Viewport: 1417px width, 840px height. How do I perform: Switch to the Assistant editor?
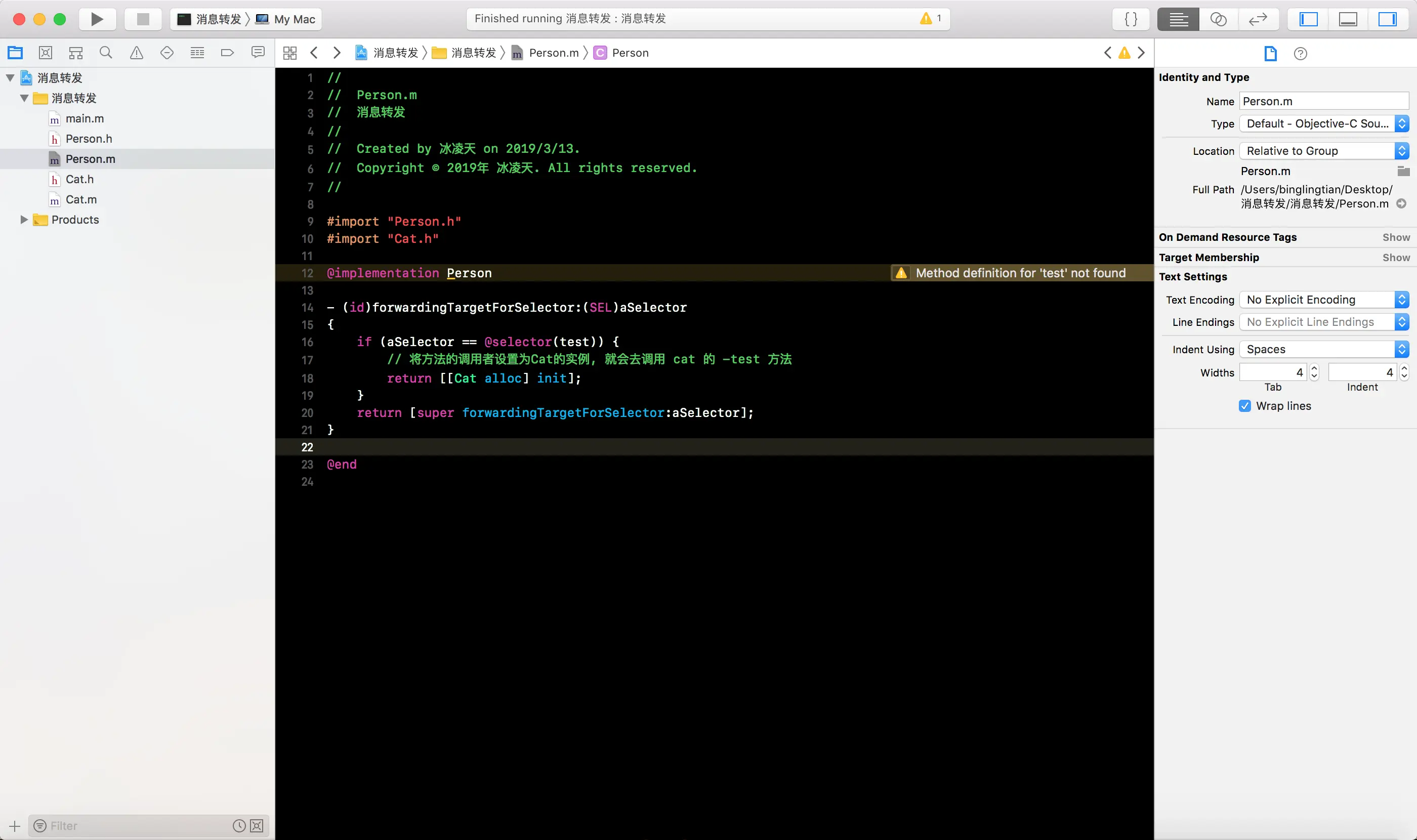[1218, 19]
